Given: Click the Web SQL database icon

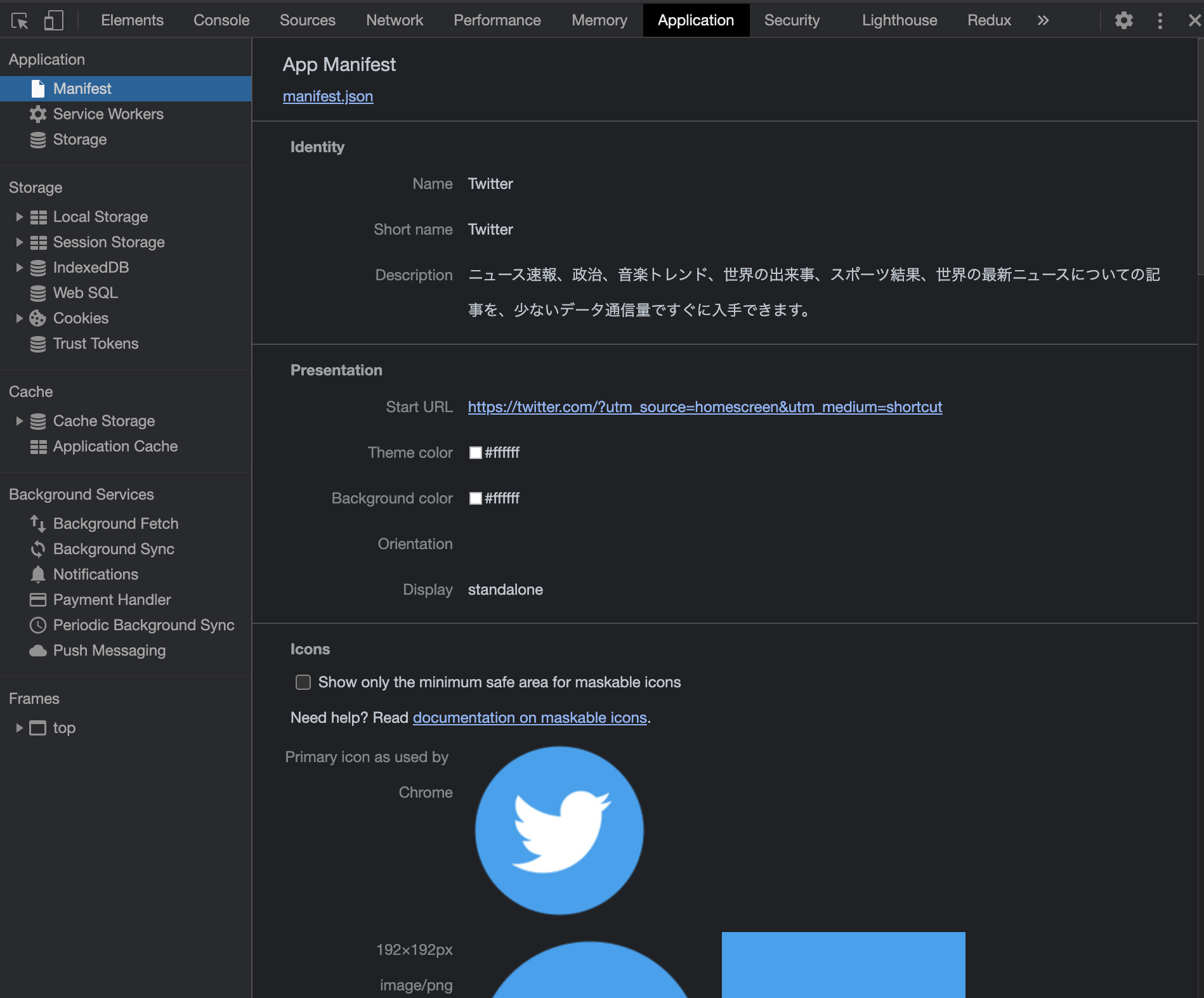Looking at the screenshot, I should tap(38, 293).
